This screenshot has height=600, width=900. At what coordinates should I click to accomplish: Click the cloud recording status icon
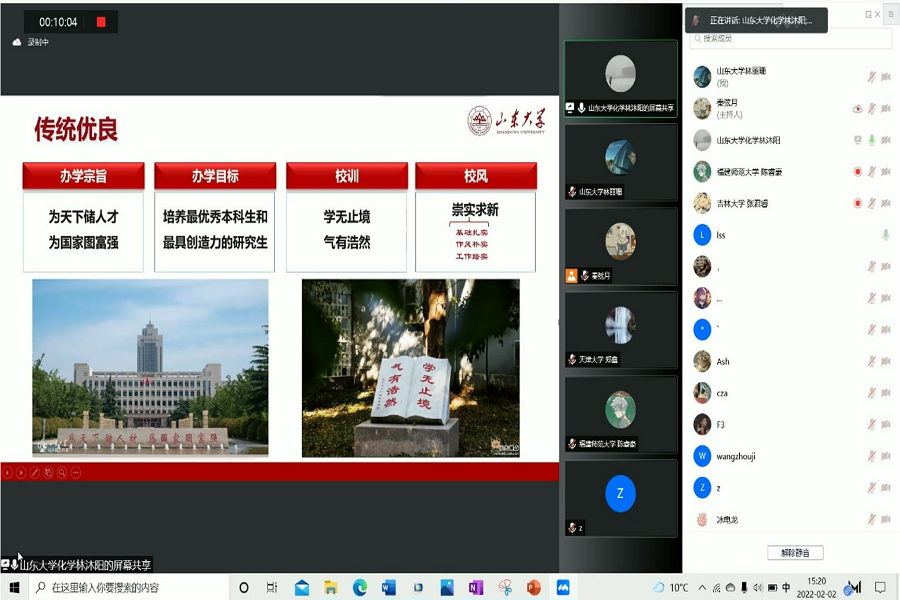(17, 42)
